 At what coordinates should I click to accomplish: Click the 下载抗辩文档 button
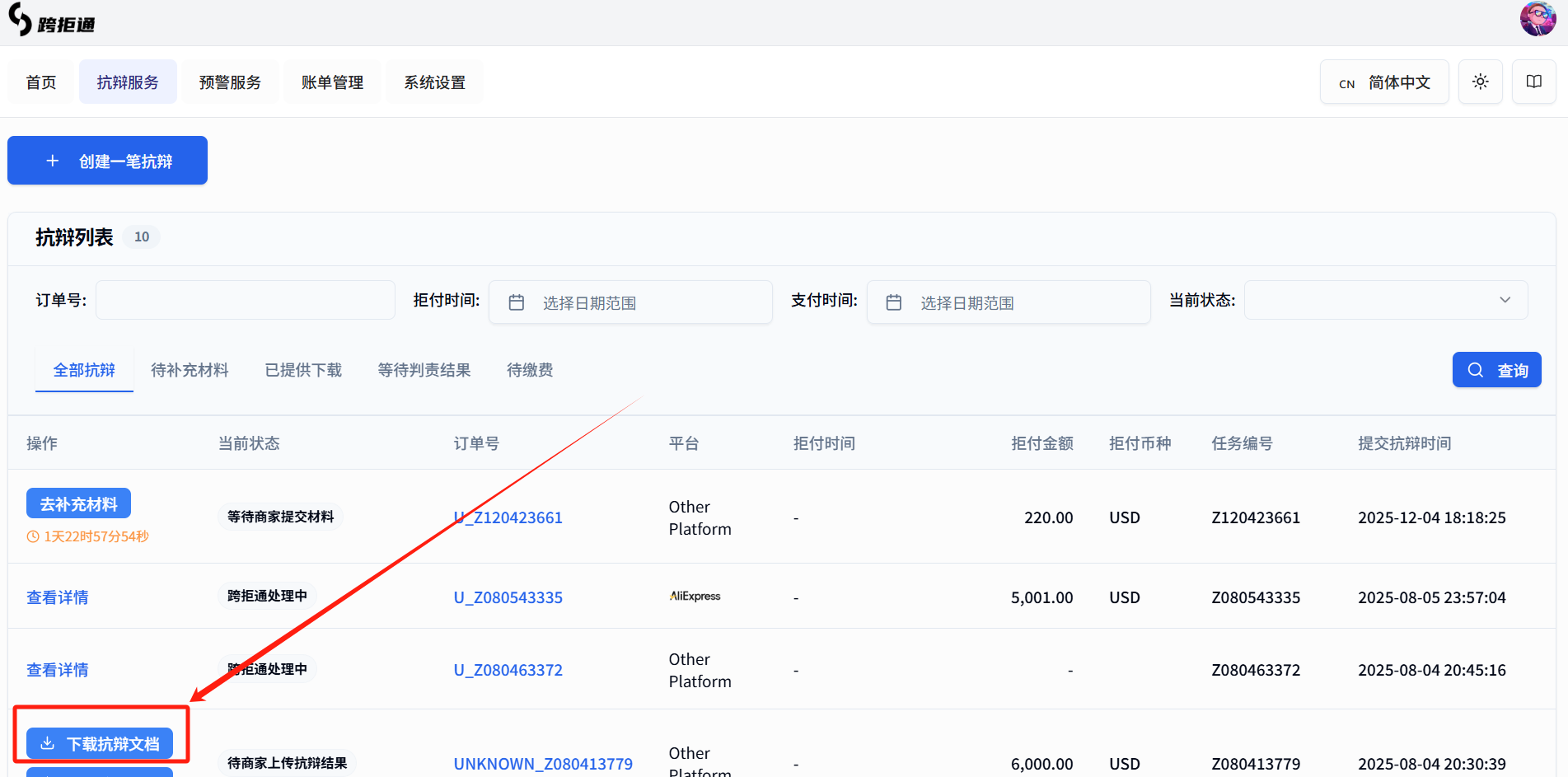100,743
